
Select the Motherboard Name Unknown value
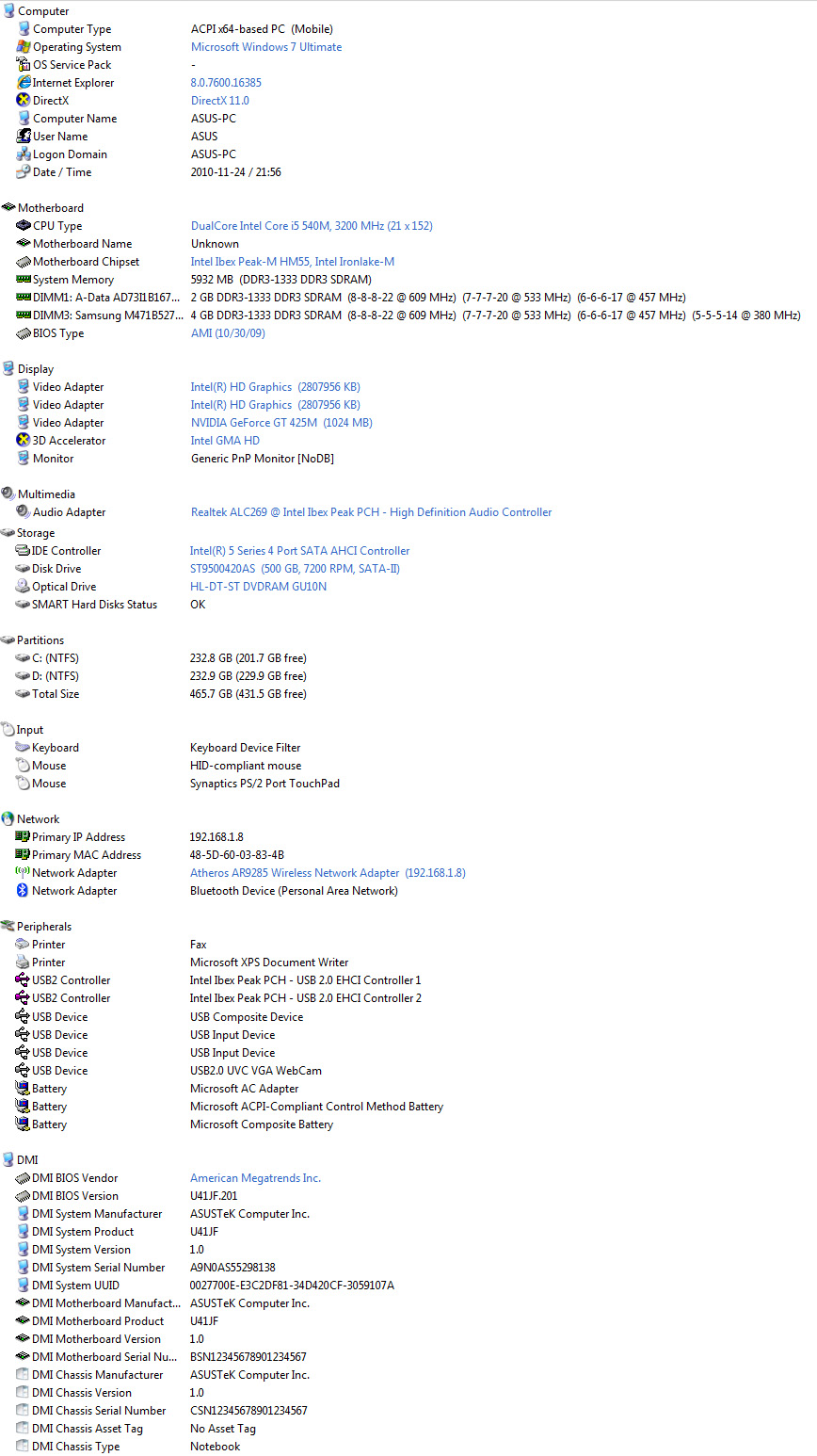[215, 244]
